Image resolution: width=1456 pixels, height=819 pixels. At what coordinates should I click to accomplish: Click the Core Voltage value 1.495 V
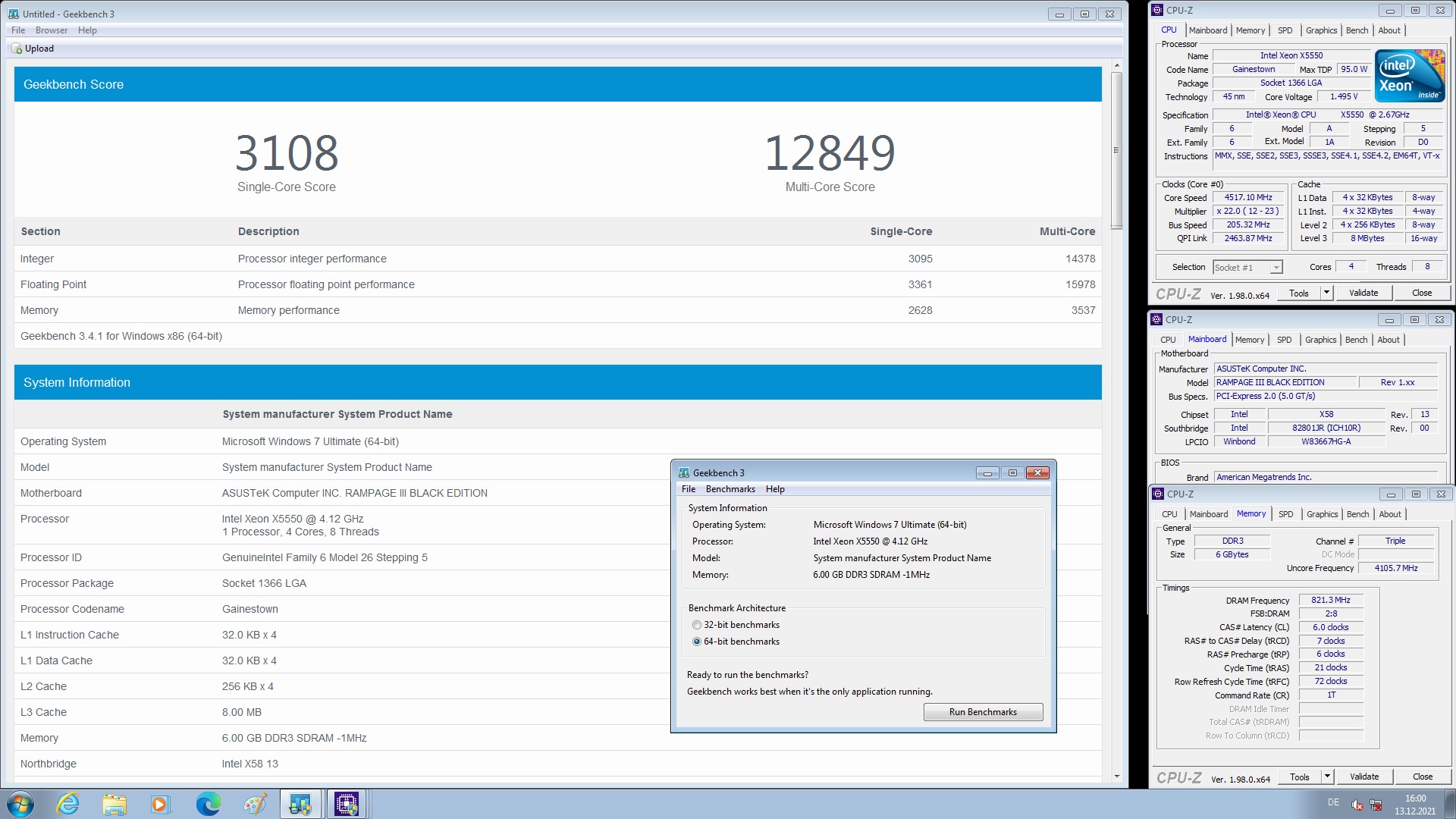pyautogui.click(x=1344, y=96)
